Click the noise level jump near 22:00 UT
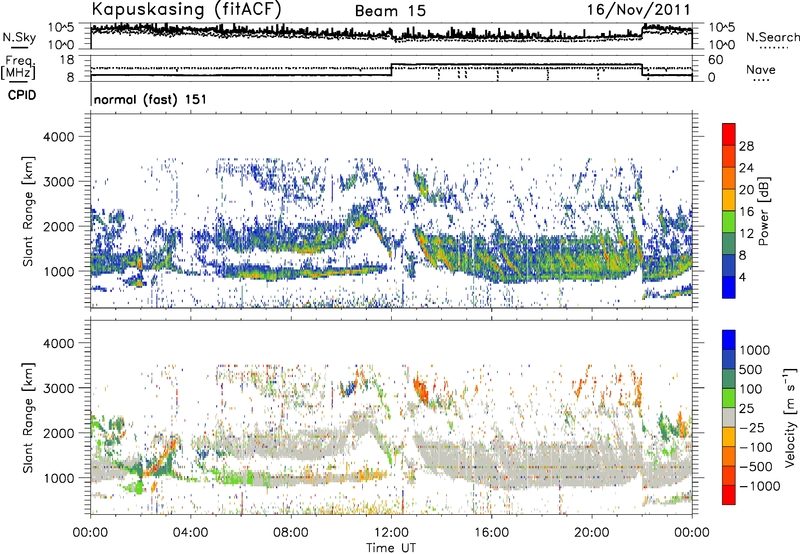Viewport: 800px width, 554px height. 642,30
